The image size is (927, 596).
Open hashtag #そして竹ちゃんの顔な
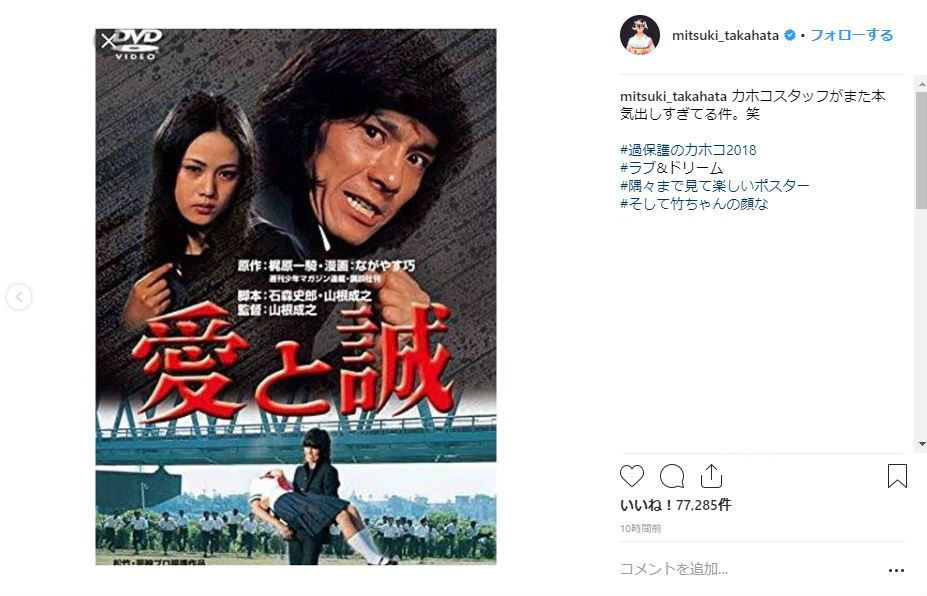pos(694,204)
